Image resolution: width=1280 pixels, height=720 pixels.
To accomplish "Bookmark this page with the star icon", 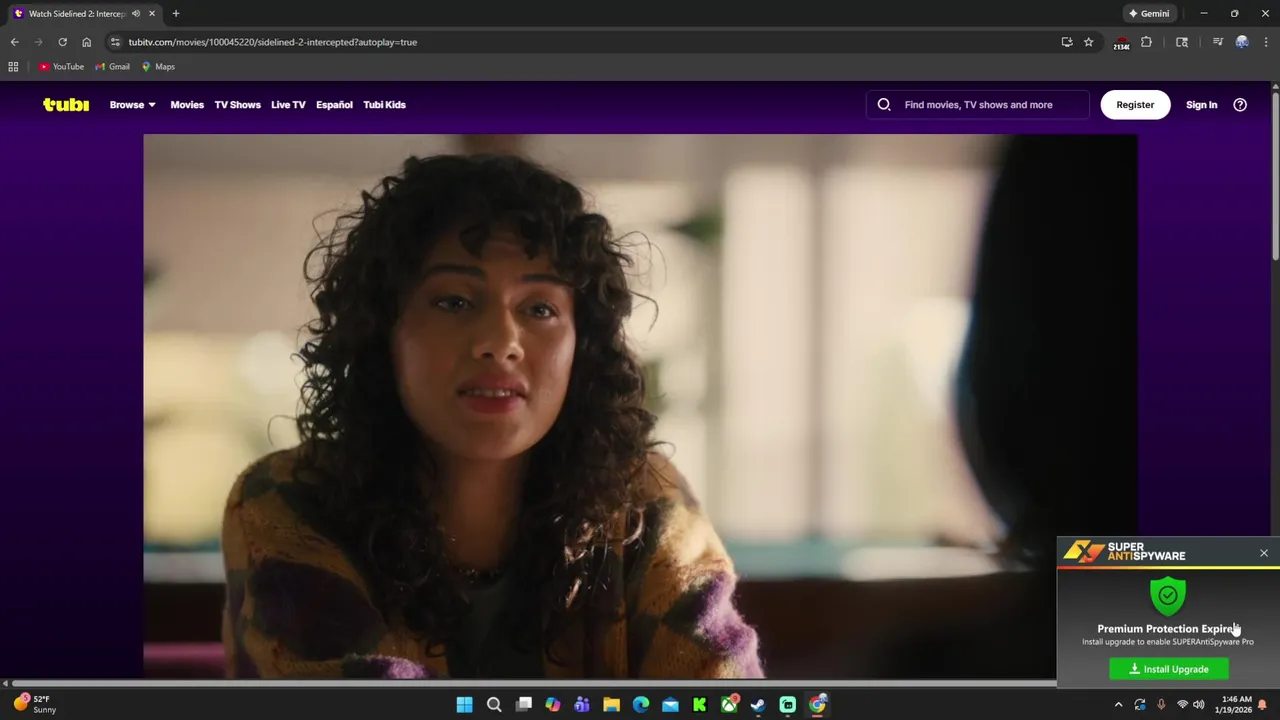I will click(1089, 42).
